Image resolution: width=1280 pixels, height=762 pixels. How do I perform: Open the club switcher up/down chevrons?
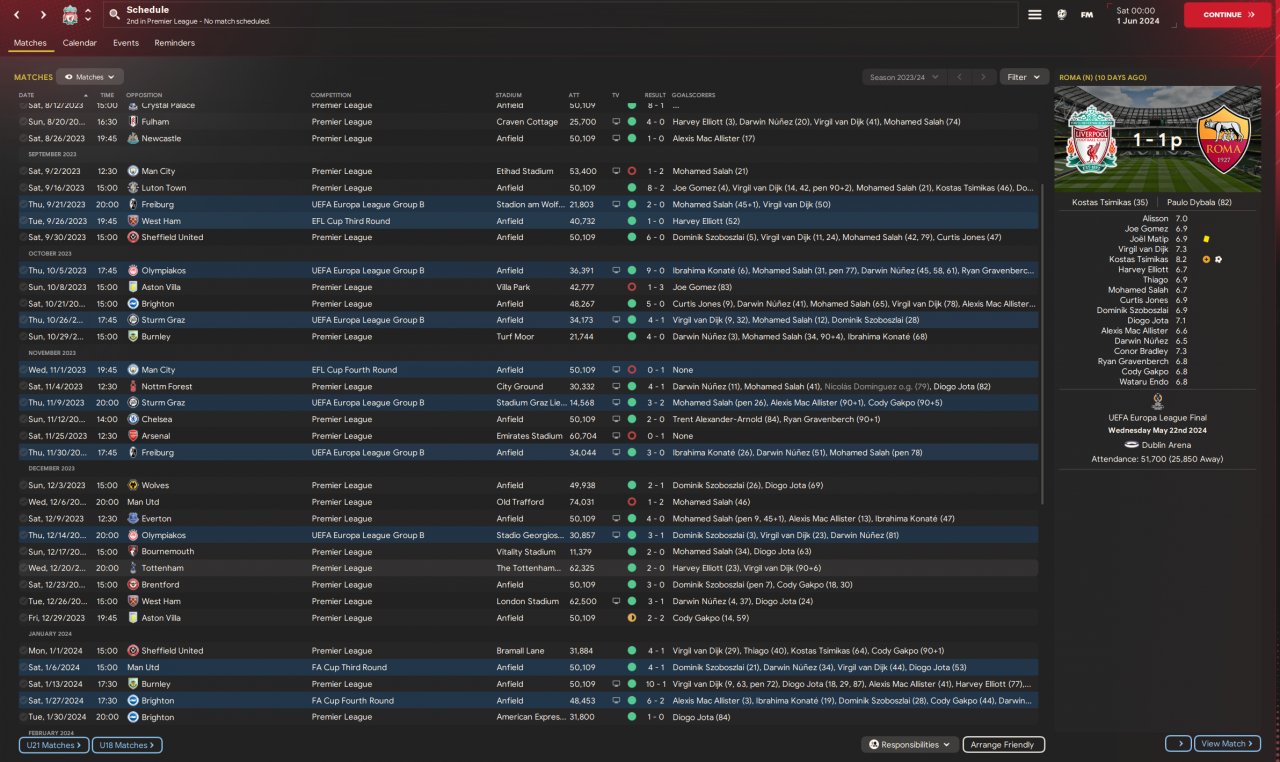88,15
